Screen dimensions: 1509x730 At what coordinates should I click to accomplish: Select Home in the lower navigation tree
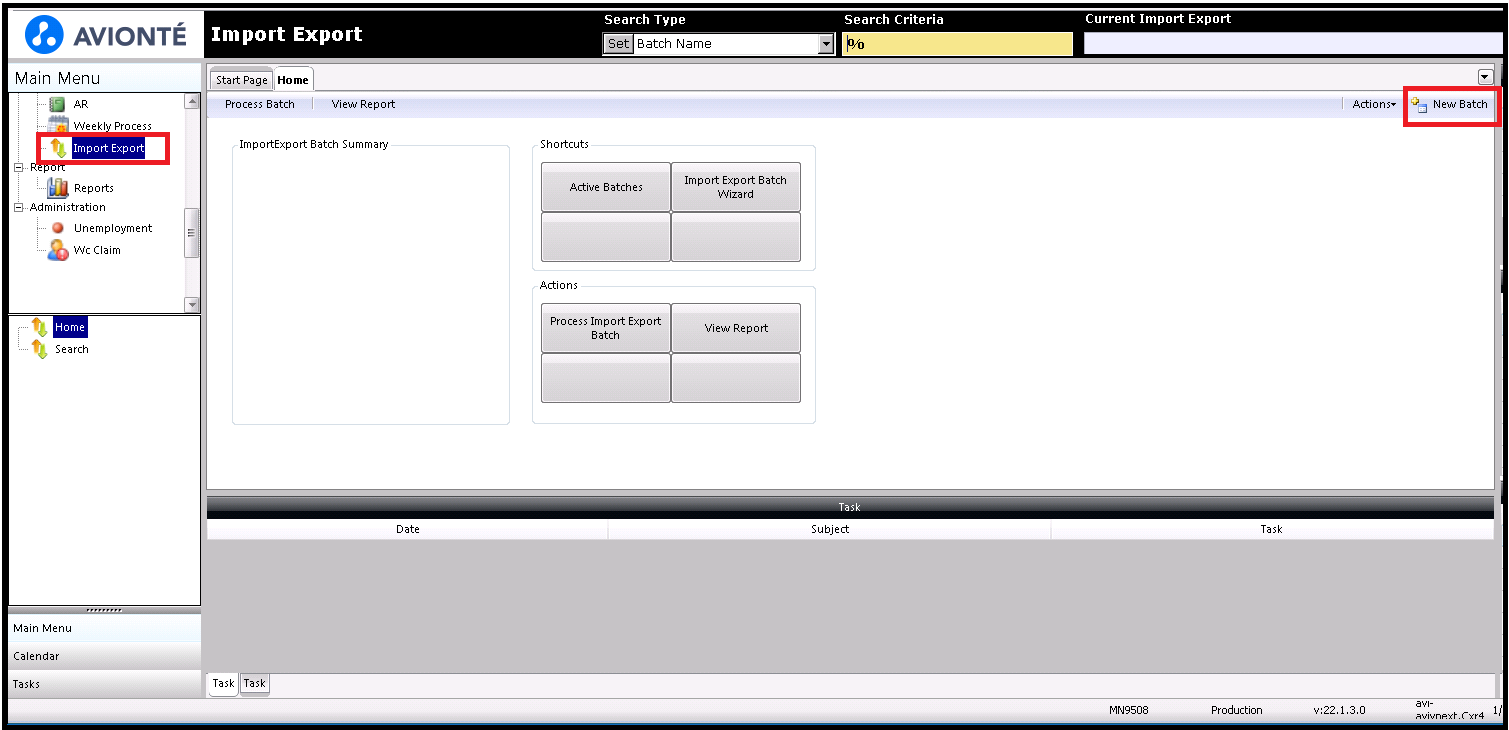[x=70, y=327]
